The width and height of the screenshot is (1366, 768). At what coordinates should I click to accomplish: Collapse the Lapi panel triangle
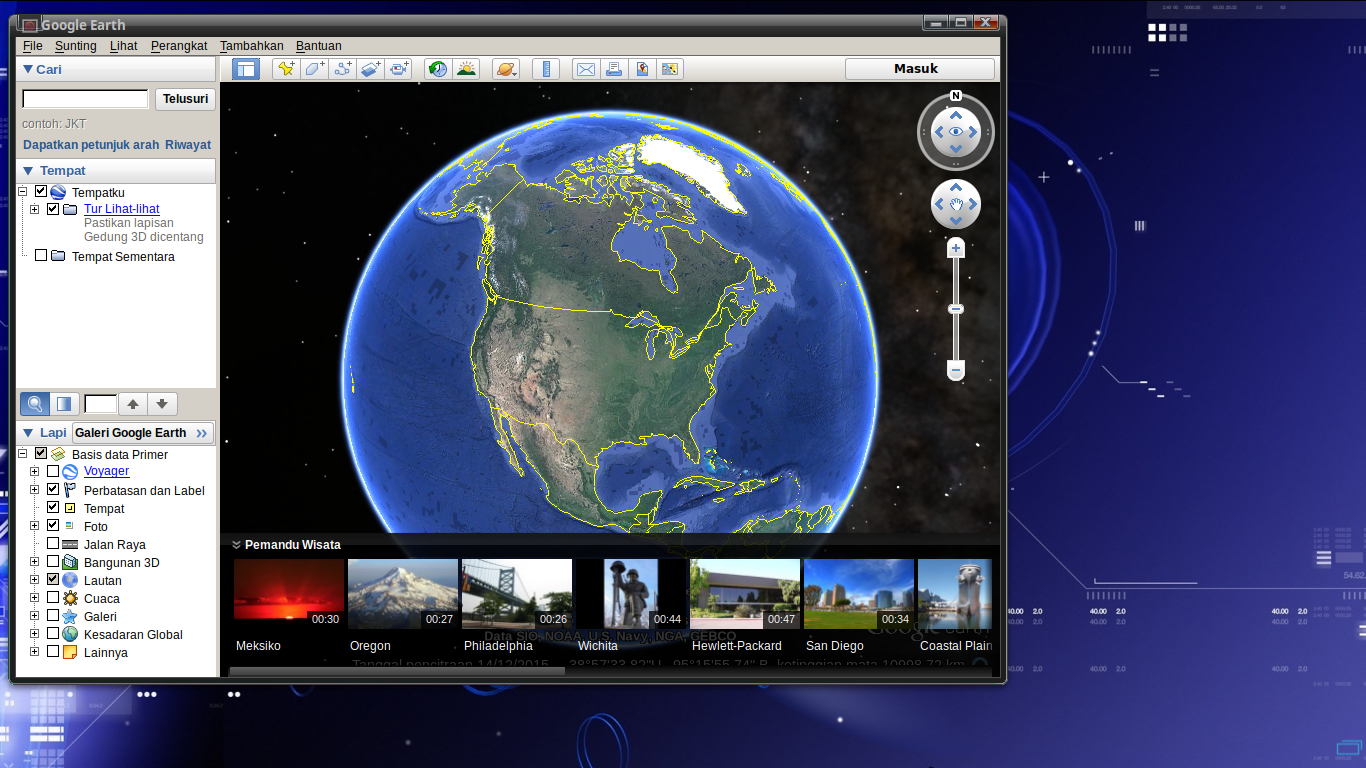tap(28, 433)
